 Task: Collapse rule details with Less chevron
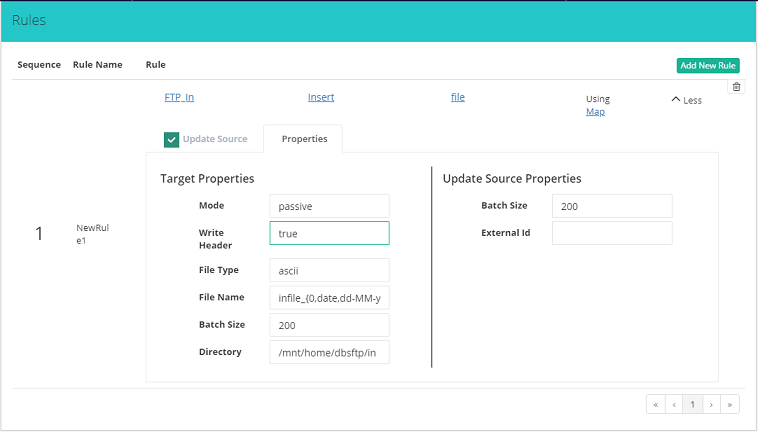pos(686,100)
